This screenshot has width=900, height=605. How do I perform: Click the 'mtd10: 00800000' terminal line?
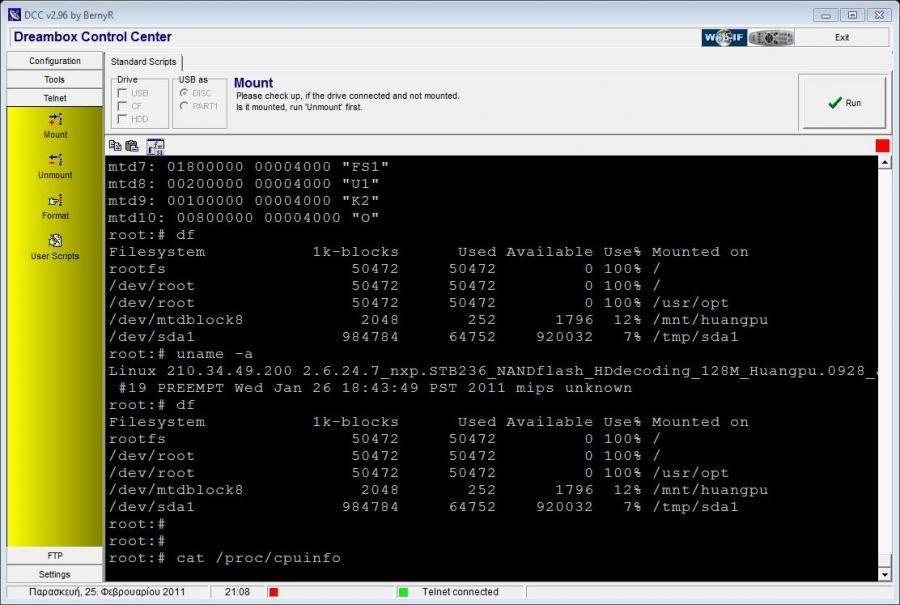tap(243, 218)
